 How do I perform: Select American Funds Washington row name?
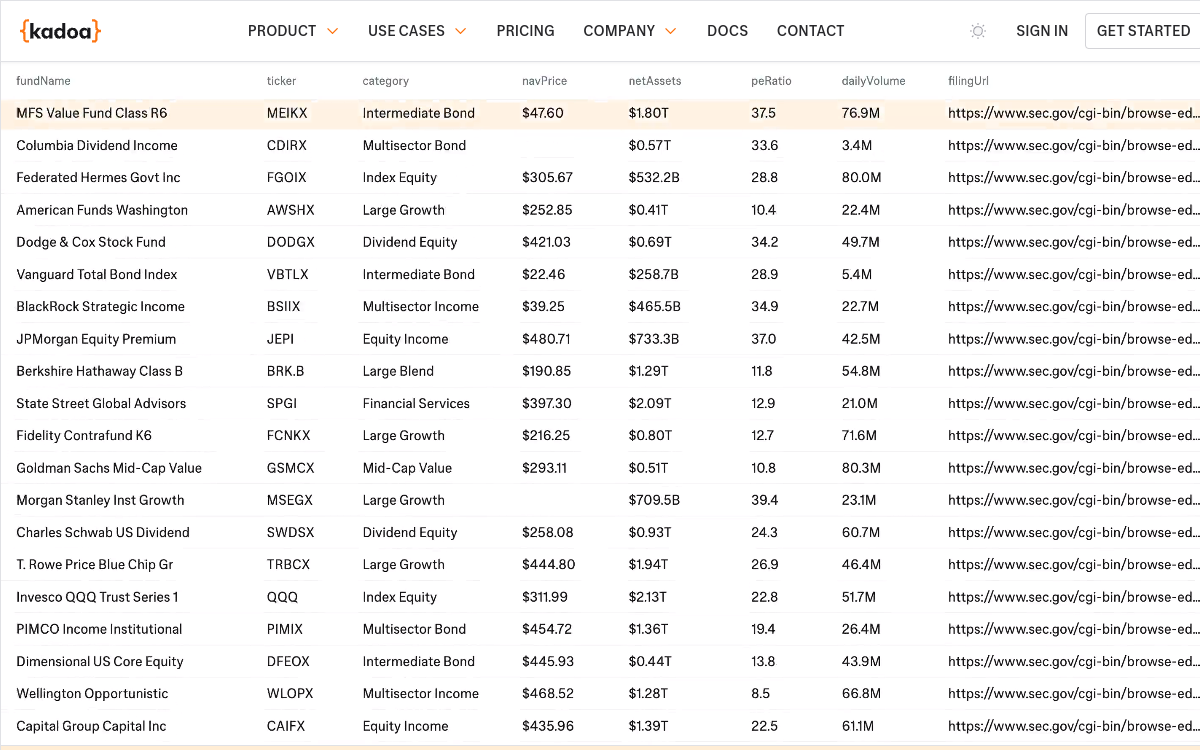pos(102,210)
